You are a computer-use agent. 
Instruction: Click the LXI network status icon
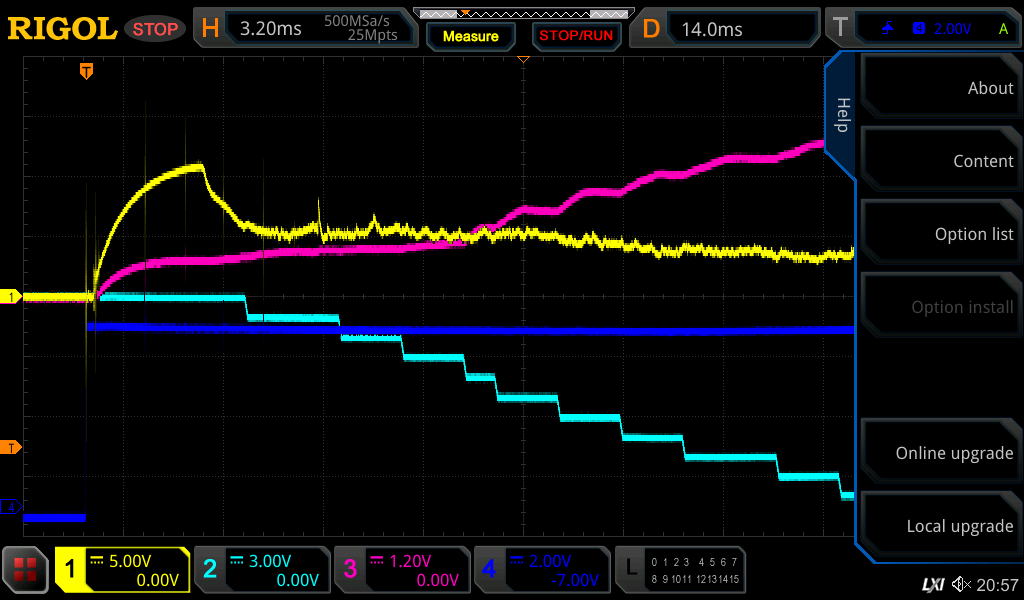pos(932,583)
